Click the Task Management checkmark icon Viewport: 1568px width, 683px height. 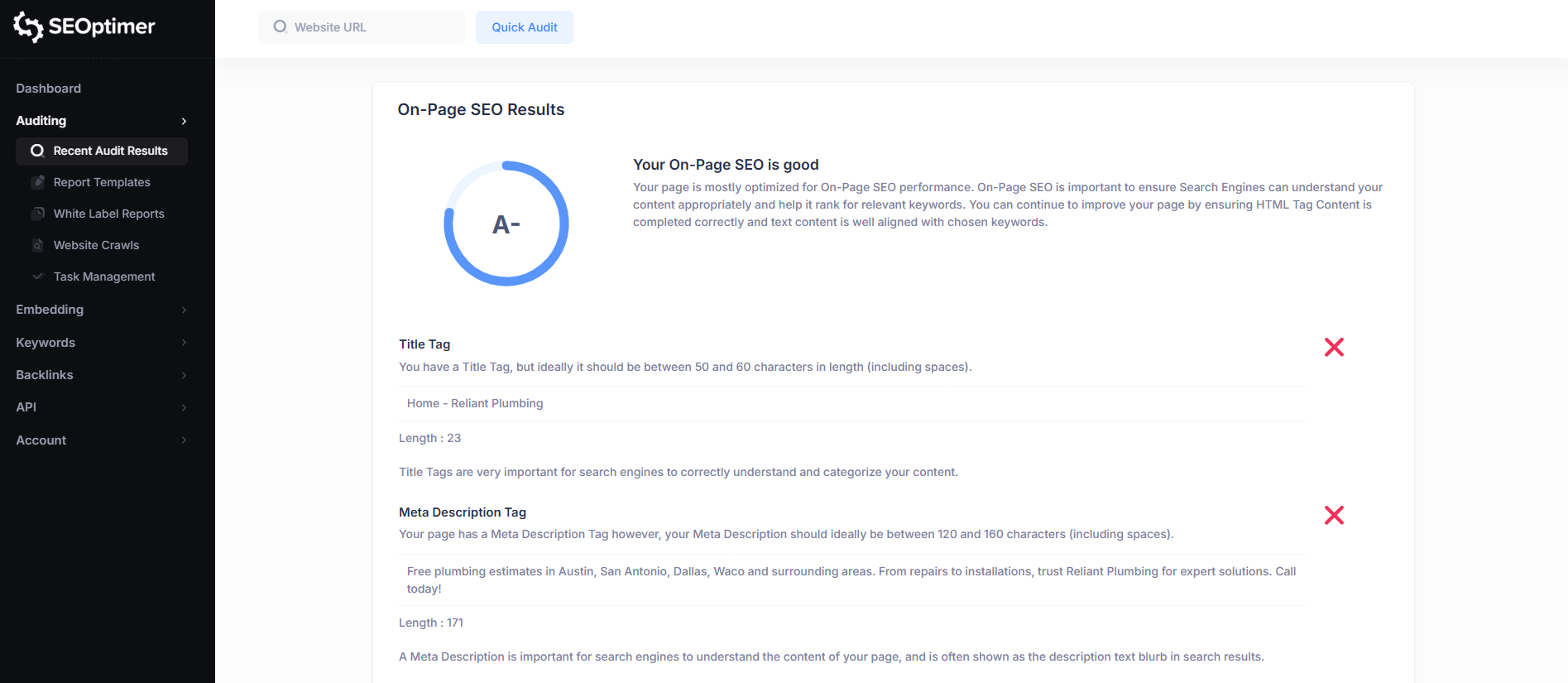click(38, 277)
